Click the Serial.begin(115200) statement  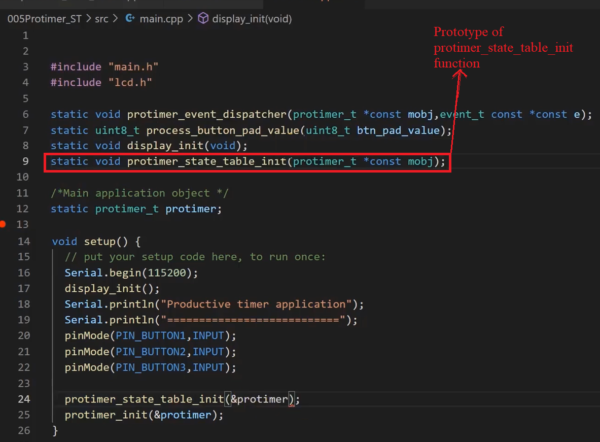point(131,273)
